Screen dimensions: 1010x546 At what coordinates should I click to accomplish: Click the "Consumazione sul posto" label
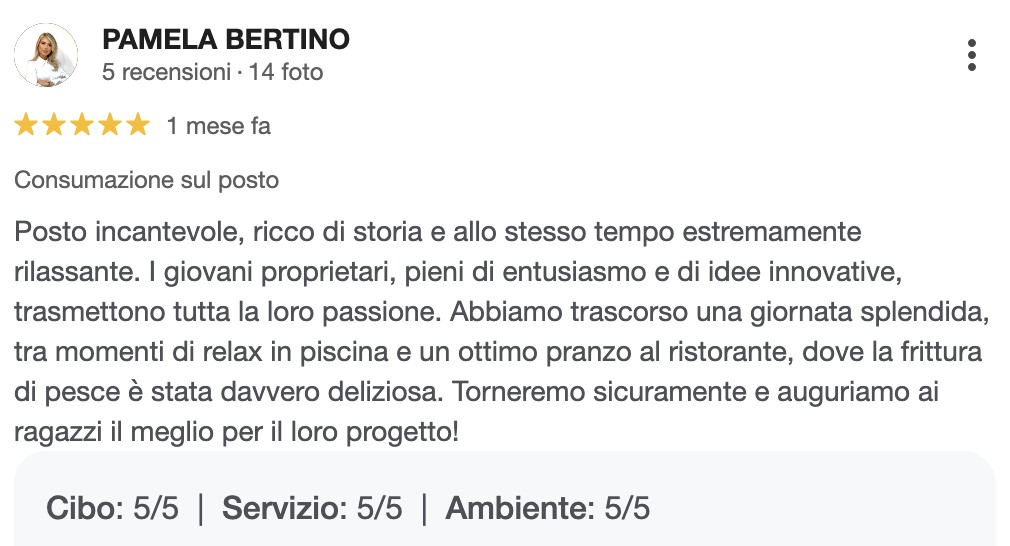coord(146,181)
